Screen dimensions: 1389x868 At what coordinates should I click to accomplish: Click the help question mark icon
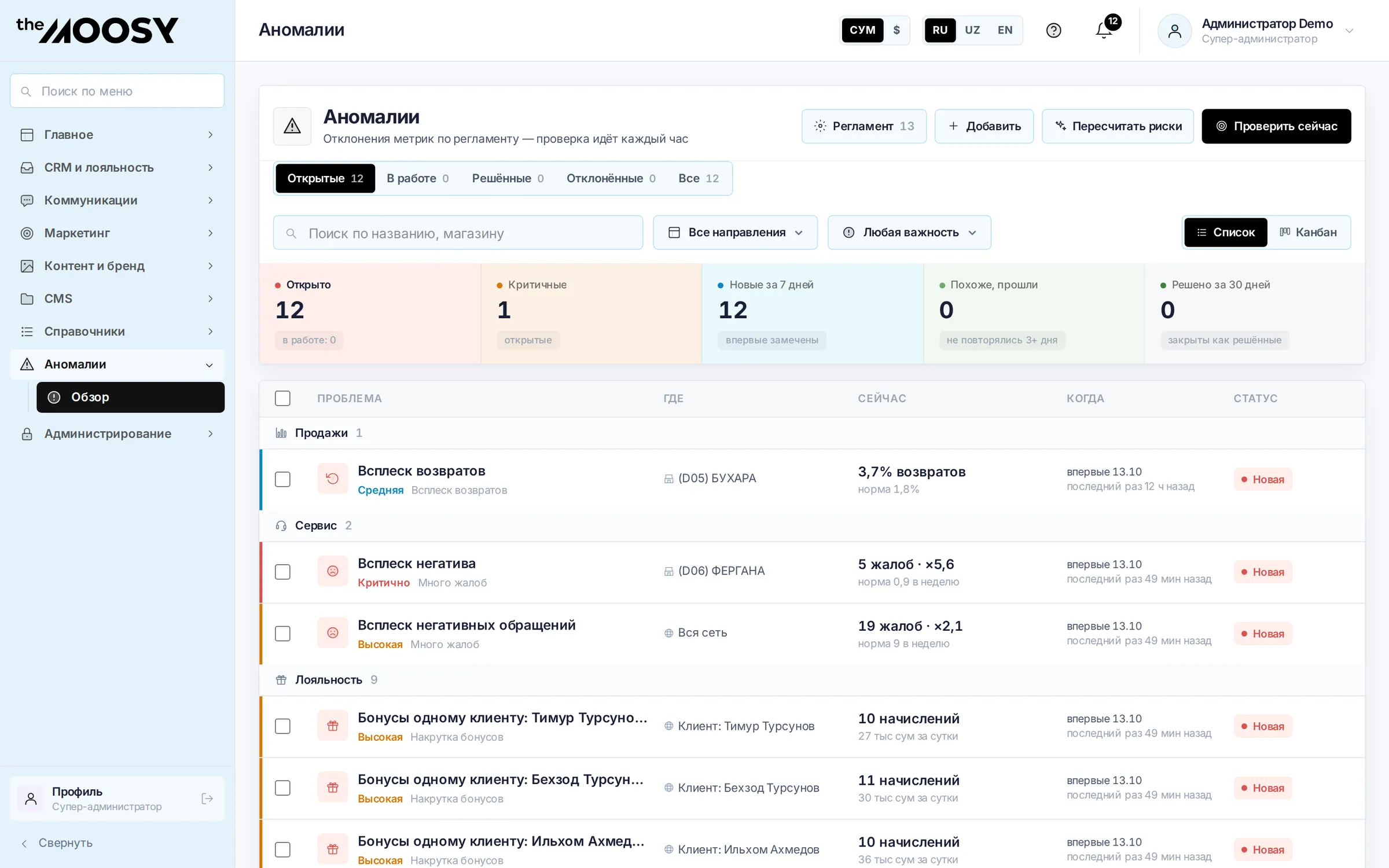1053,30
